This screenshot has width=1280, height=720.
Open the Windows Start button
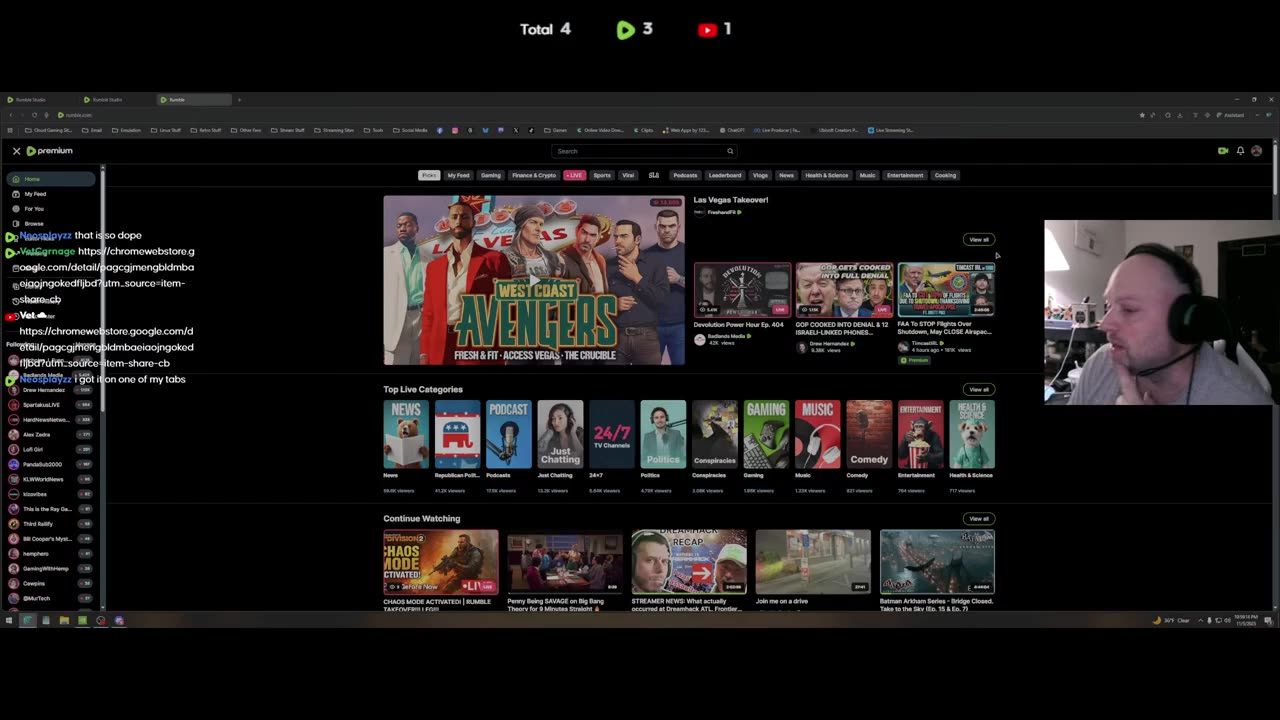pyautogui.click(x=9, y=621)
